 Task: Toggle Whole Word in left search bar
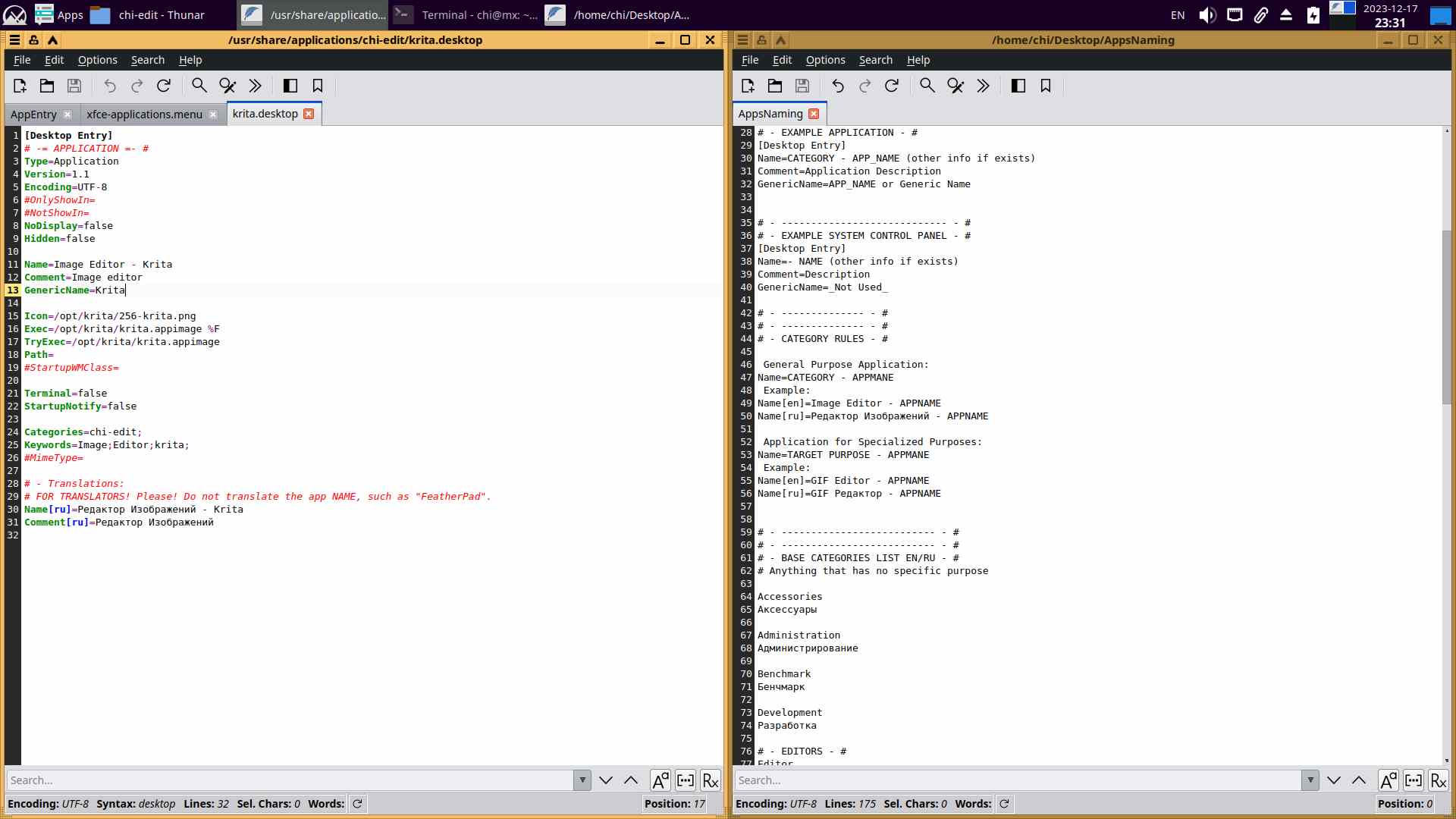686,780
